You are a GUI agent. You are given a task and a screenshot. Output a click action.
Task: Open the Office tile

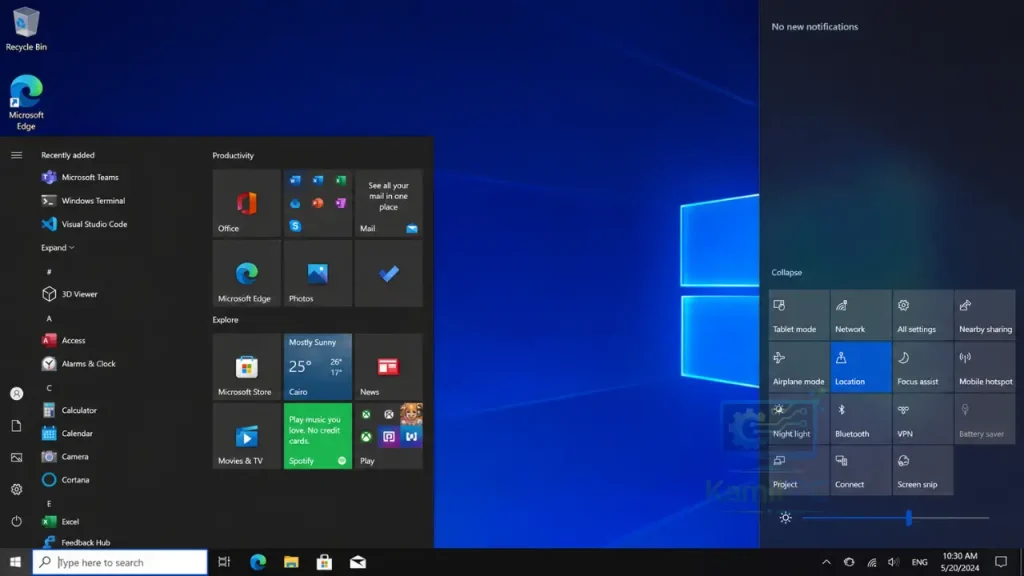246,203
